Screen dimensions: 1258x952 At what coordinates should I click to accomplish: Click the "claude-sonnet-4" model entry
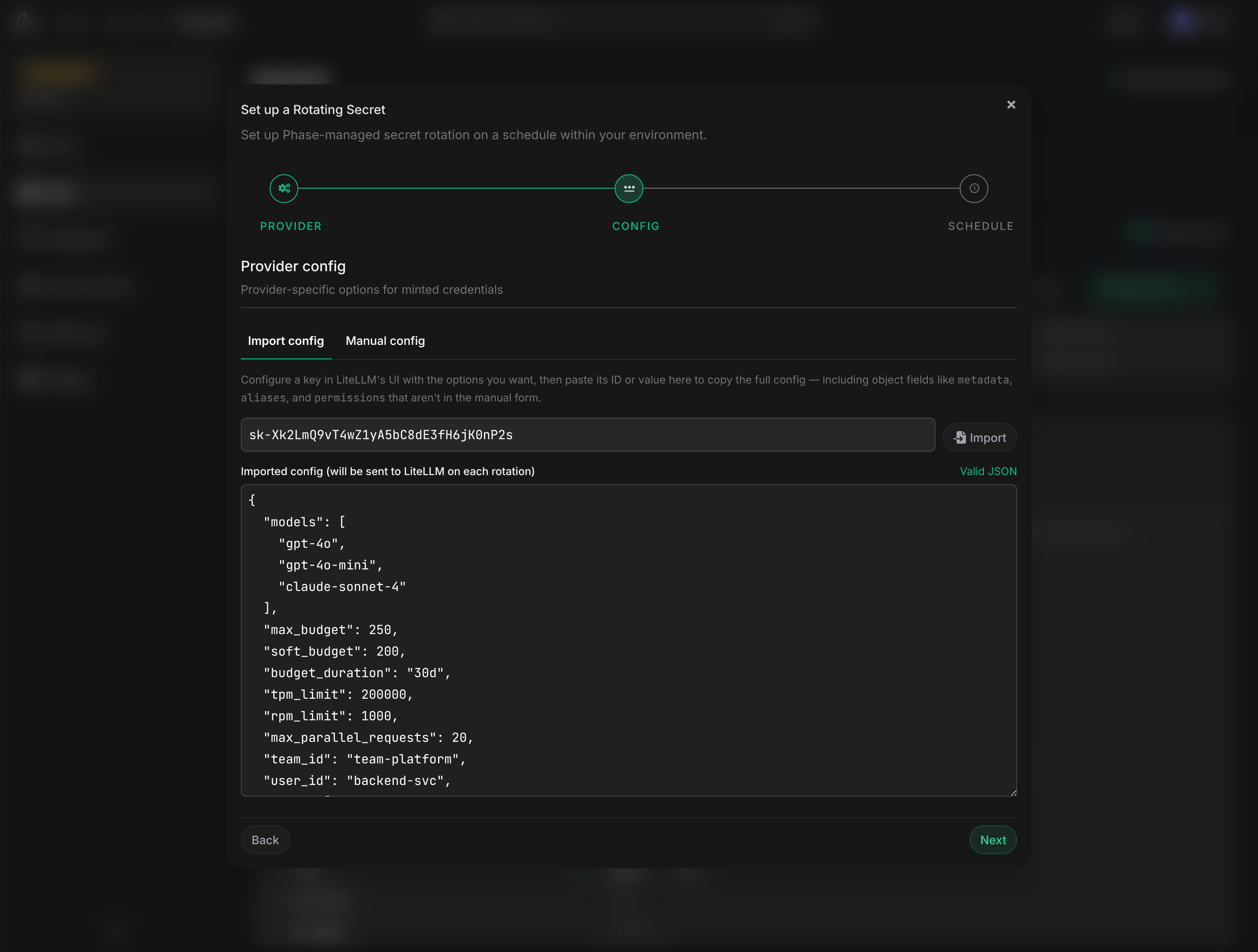pos(342,586)
